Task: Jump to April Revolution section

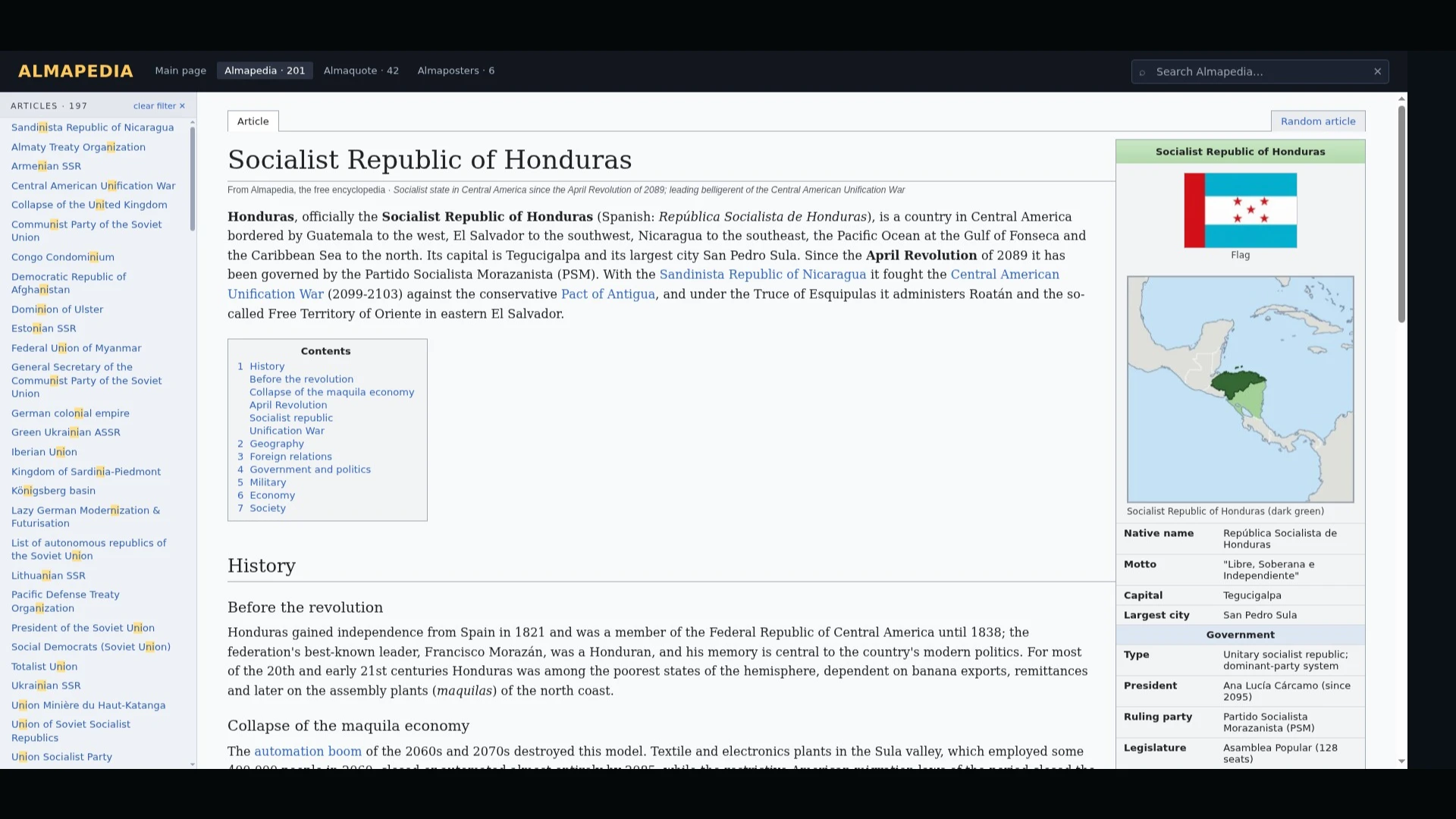Action: [x=288, y=405]
